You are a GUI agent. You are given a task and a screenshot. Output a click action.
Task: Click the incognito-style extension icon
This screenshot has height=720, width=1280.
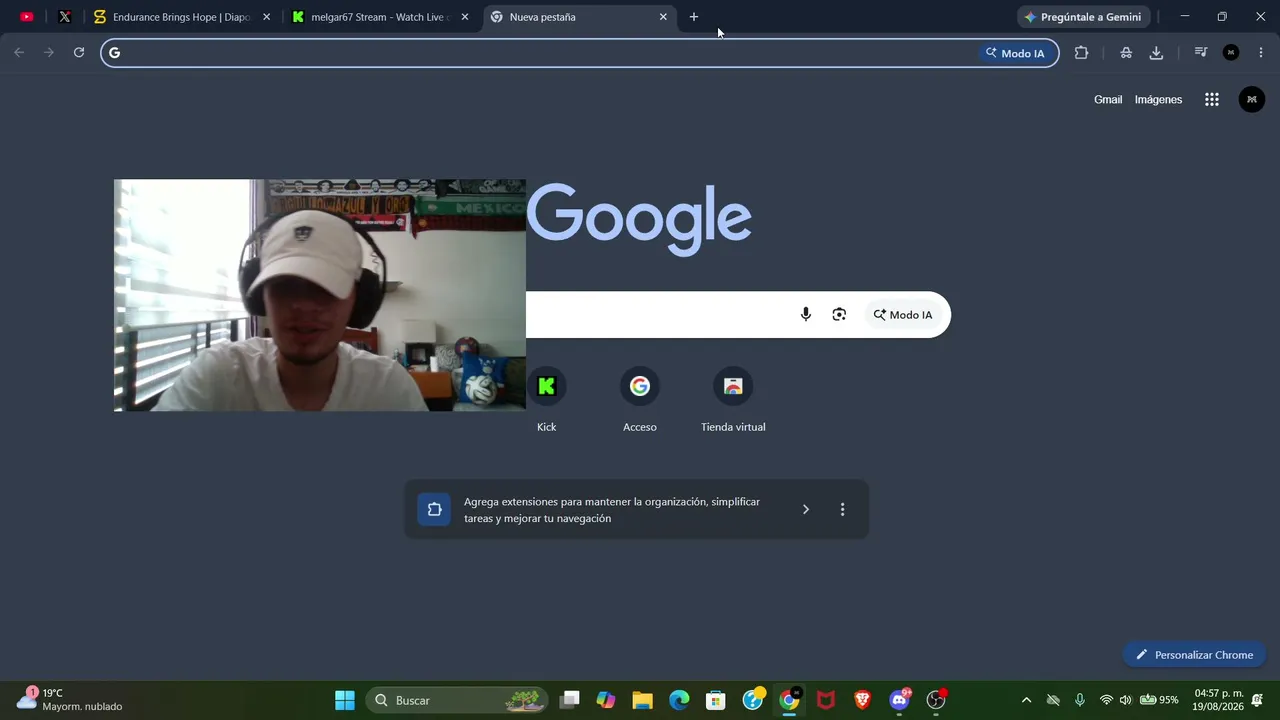1126,53
